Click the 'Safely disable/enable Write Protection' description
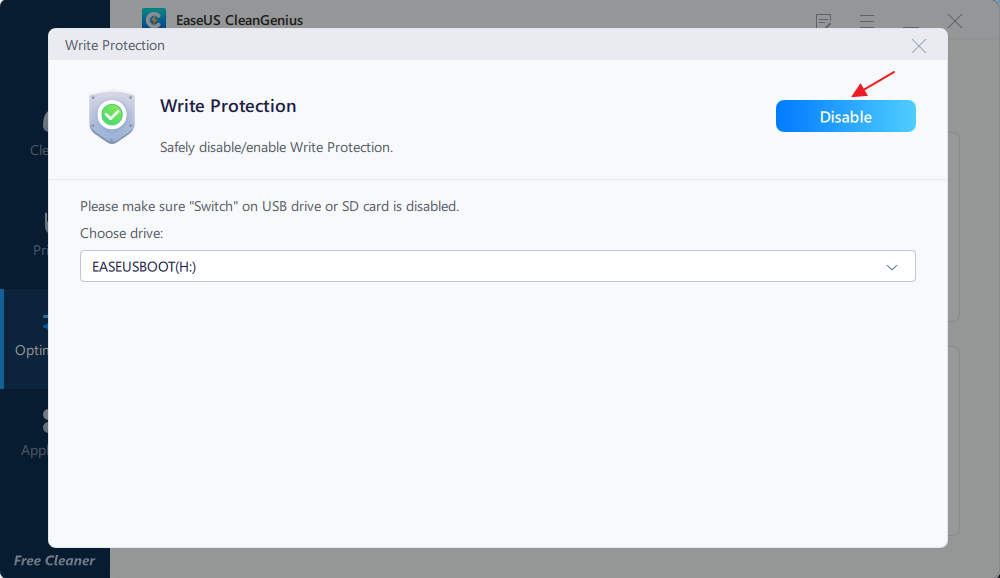 276,147
